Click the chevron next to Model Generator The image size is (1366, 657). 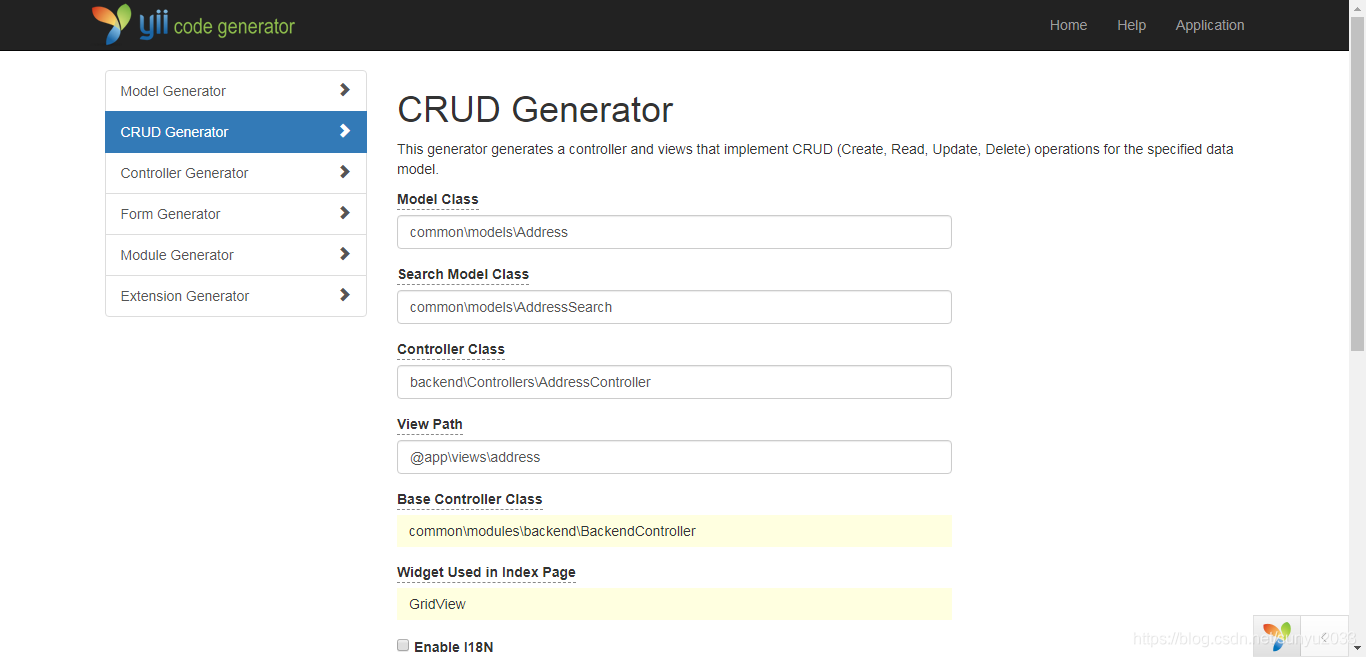pyautogui.click(x=345, y=90)
